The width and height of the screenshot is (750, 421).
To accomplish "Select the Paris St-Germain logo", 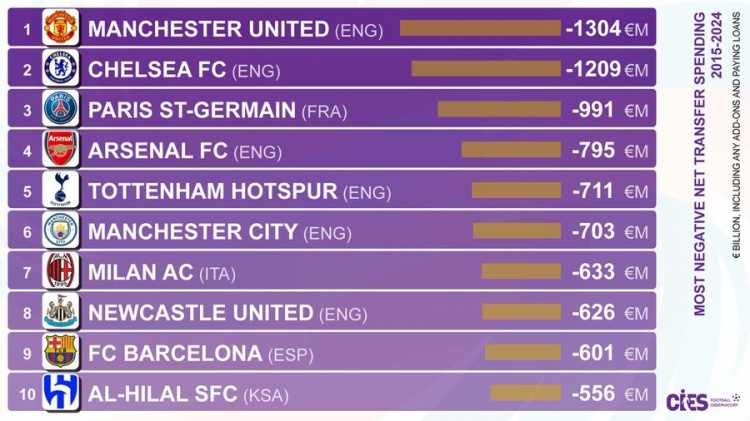I will pyautogui.click(x=61, y=108).
